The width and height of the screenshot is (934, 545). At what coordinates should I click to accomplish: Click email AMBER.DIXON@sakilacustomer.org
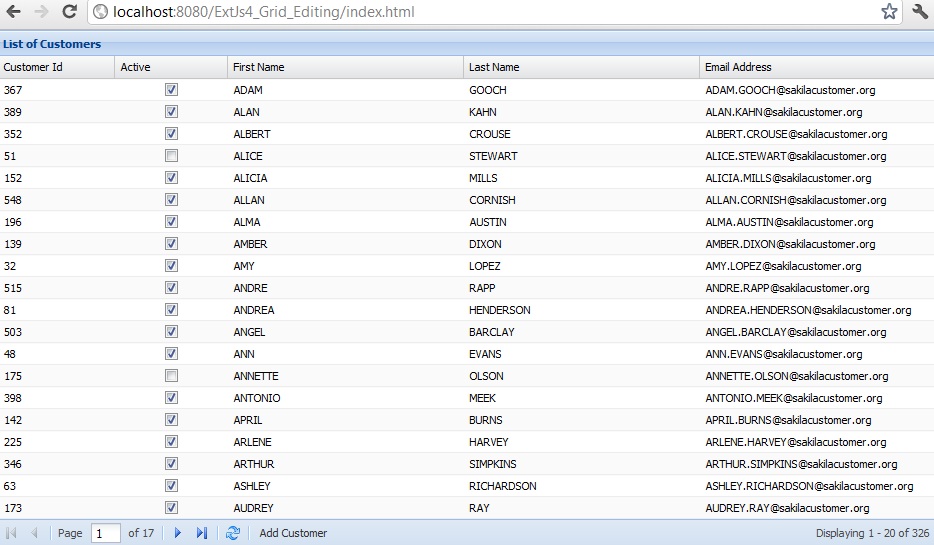point(790,244)
